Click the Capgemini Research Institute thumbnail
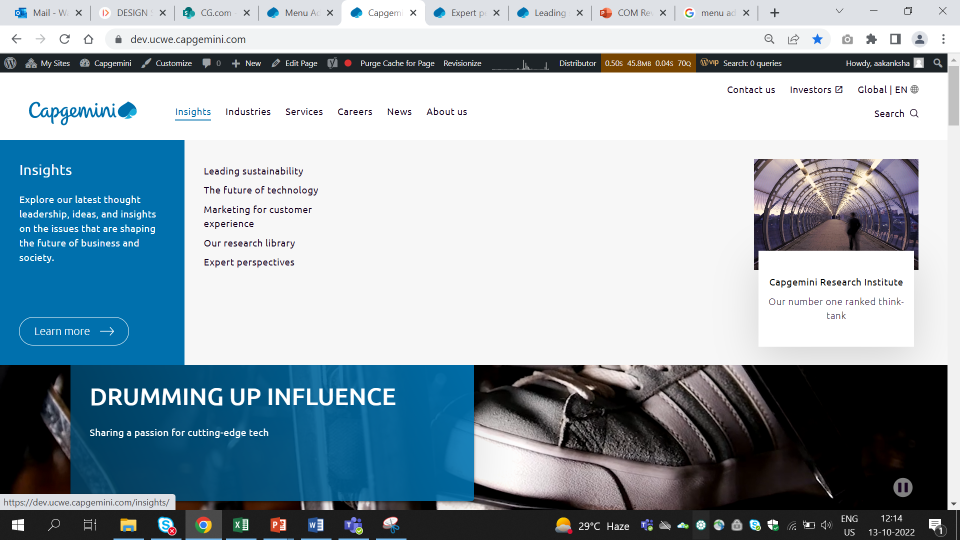The width and height of the screenshot is (960, 540). coord(835,214)
